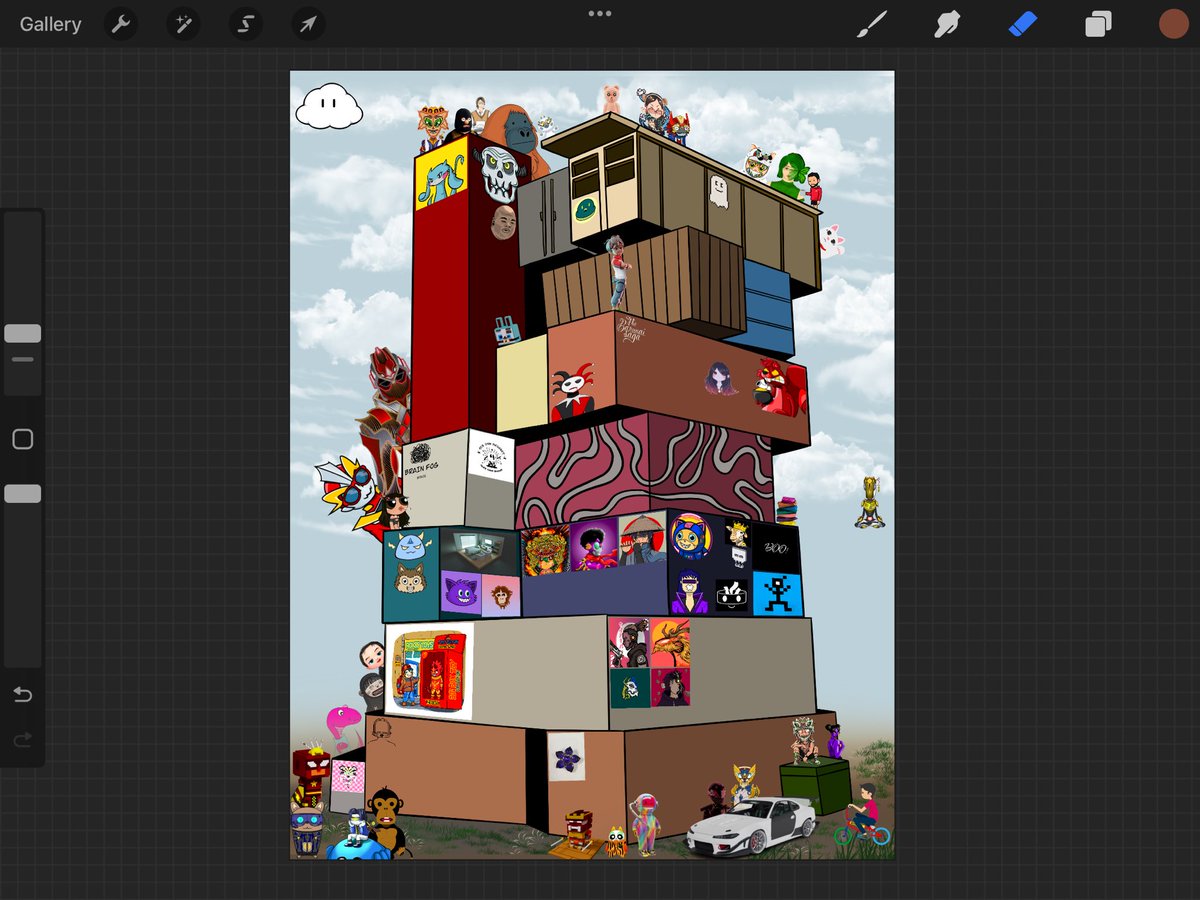1200x900 pixels.
Task: Click the brush size slider handle
Action: 23,333
